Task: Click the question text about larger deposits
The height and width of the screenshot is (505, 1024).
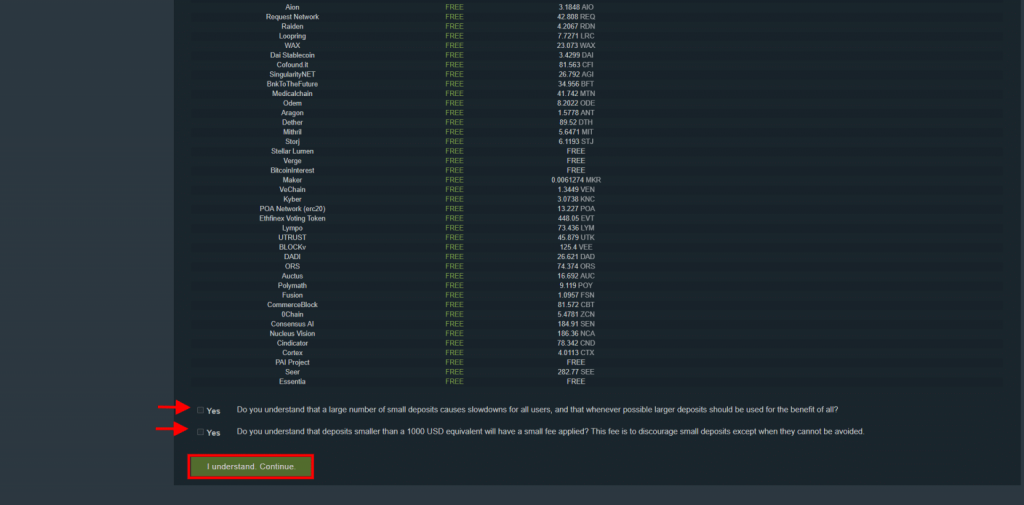Action: pyautogui.click(x=537, y=410)
